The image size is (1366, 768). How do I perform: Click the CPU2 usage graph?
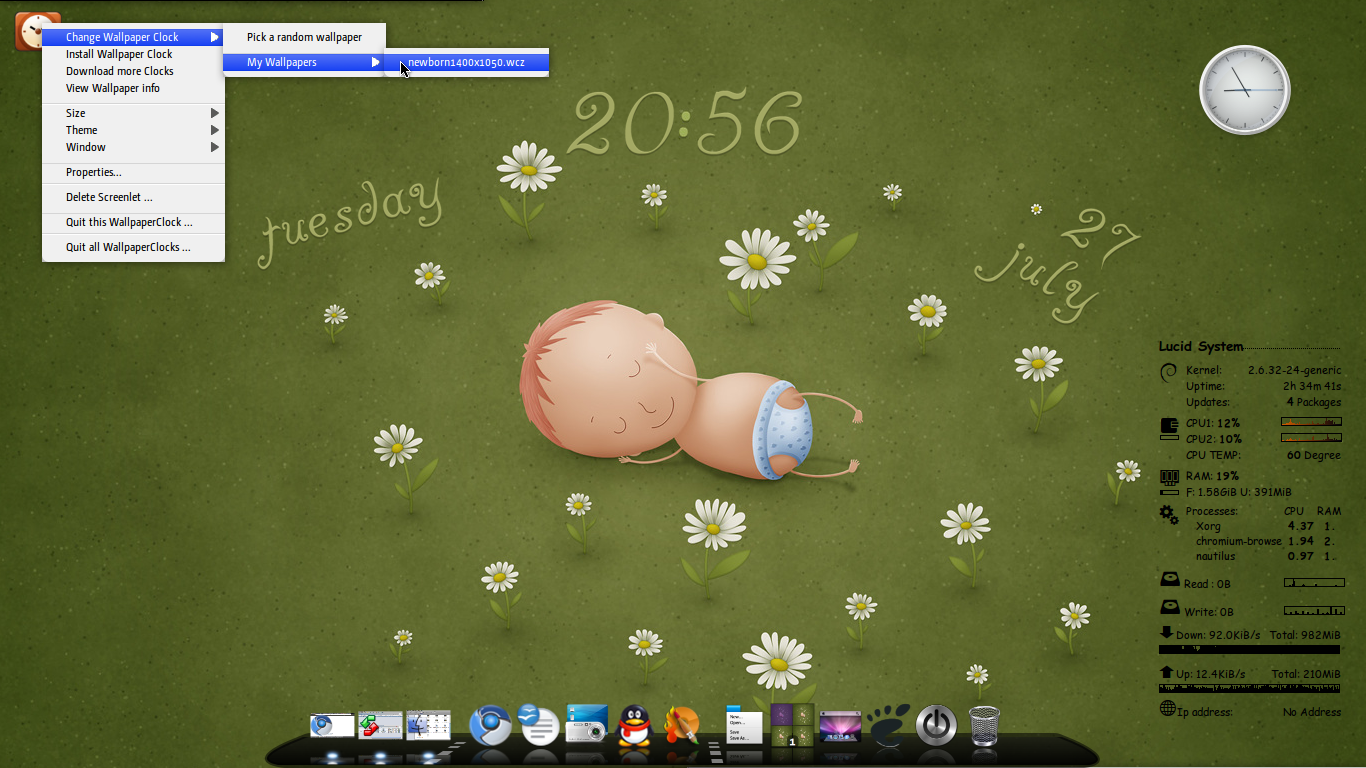pyautogui.click(x=1311, y=438)
